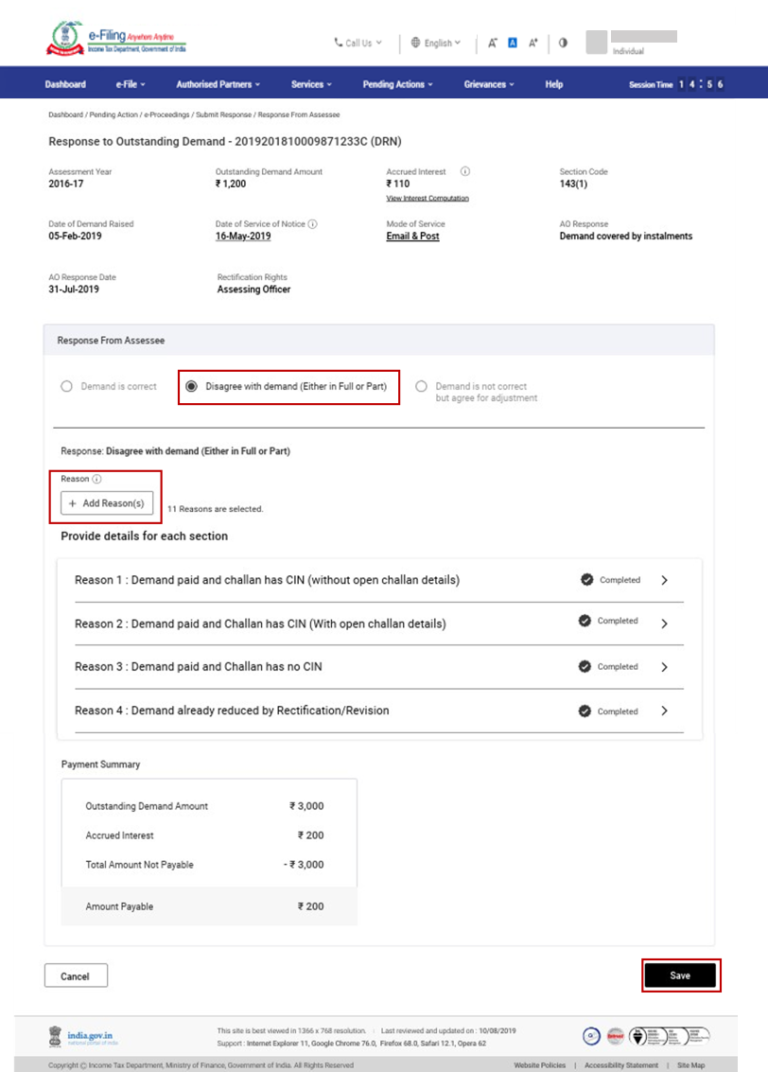Click the Save button

tap(680, 975)
